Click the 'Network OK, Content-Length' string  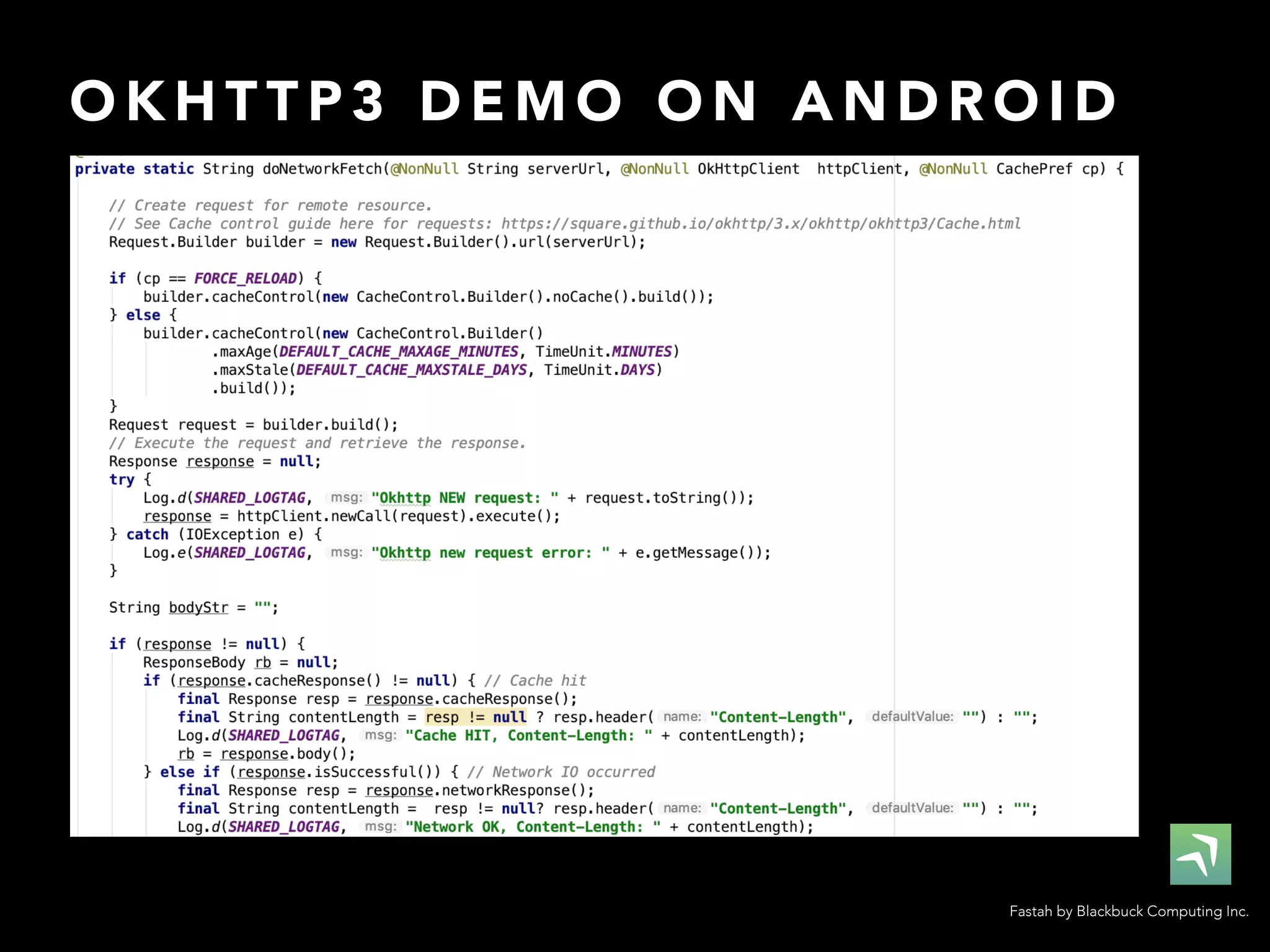pos(533,827)
